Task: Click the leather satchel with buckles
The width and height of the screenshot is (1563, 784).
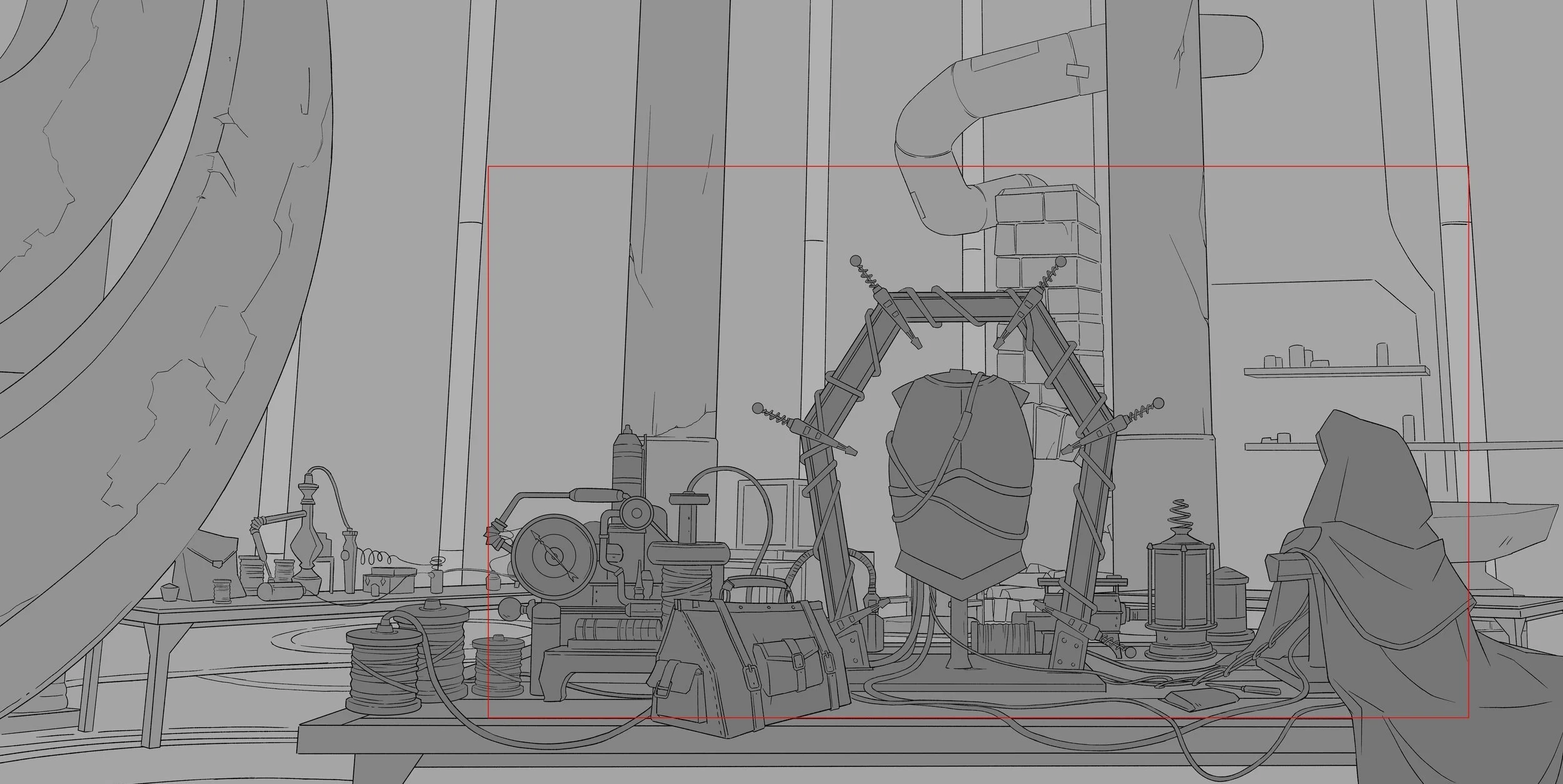Action: (x=744, y=663)
